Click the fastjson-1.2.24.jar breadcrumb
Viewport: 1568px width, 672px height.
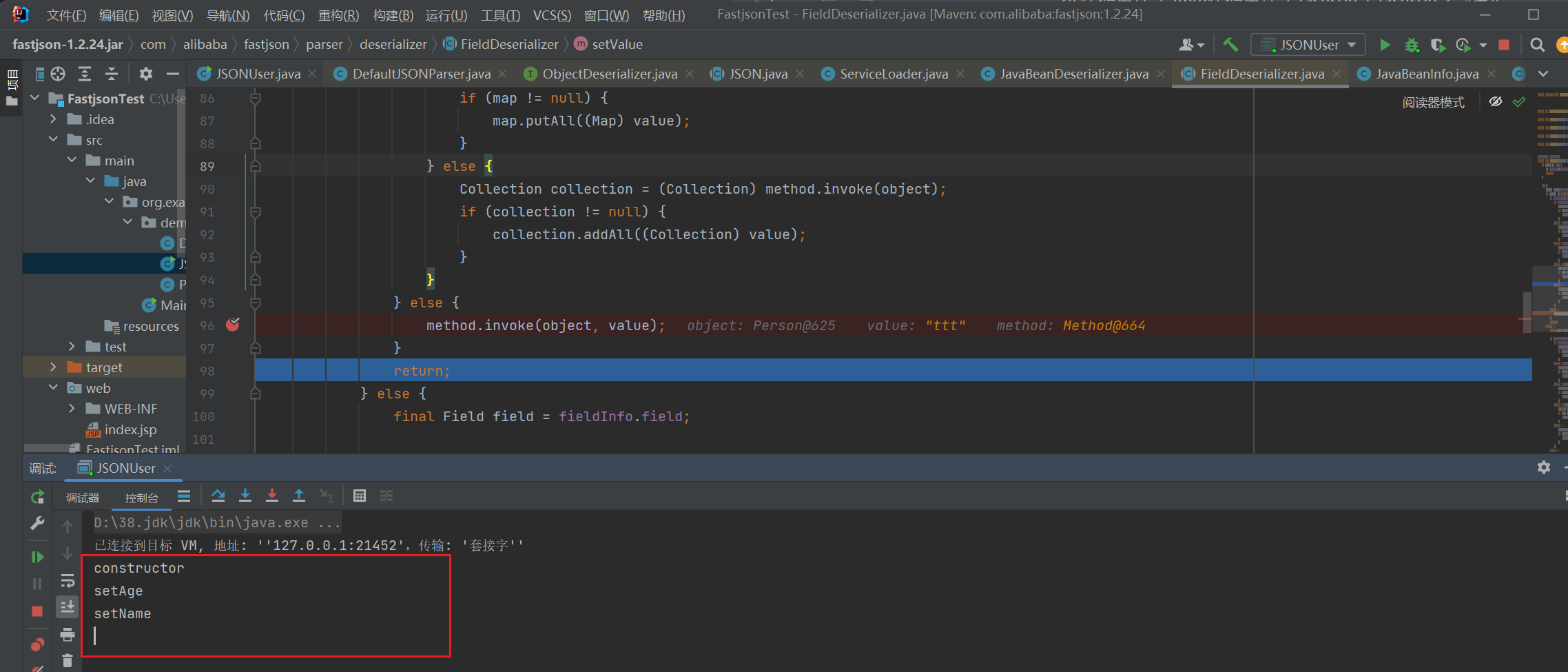click(x=68, y=45)
